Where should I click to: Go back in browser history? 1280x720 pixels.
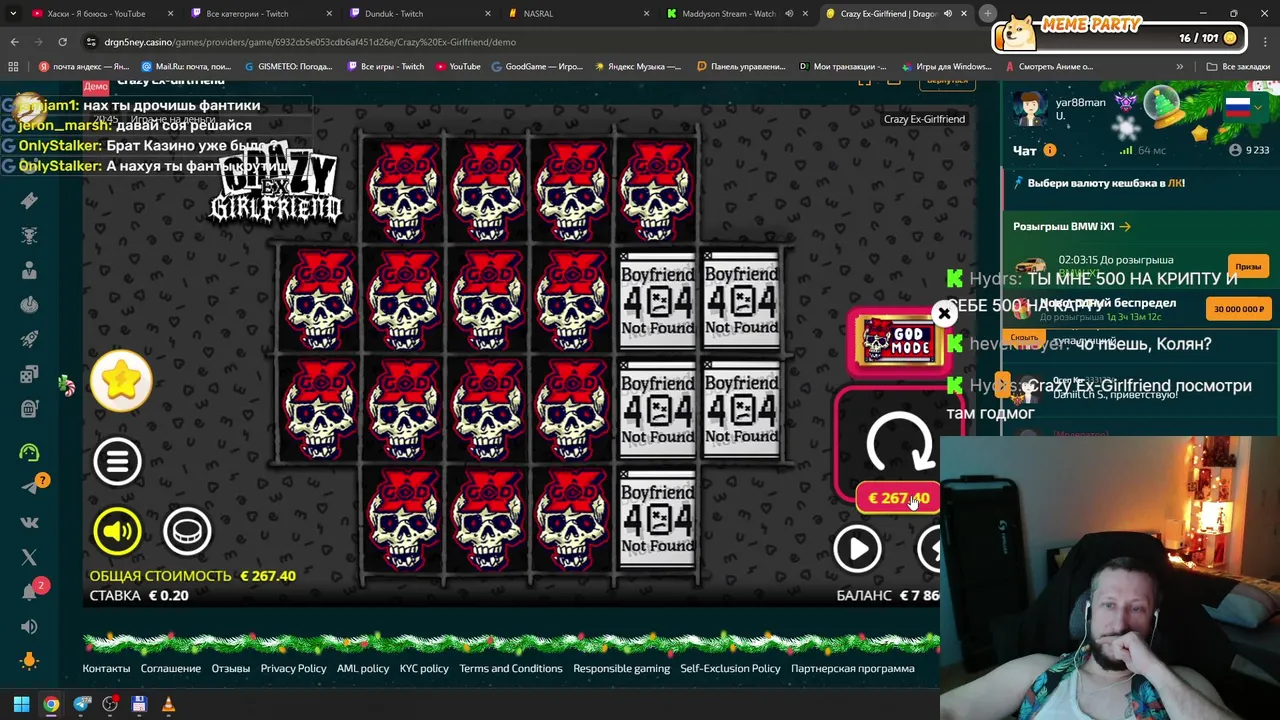pos(14,42)
